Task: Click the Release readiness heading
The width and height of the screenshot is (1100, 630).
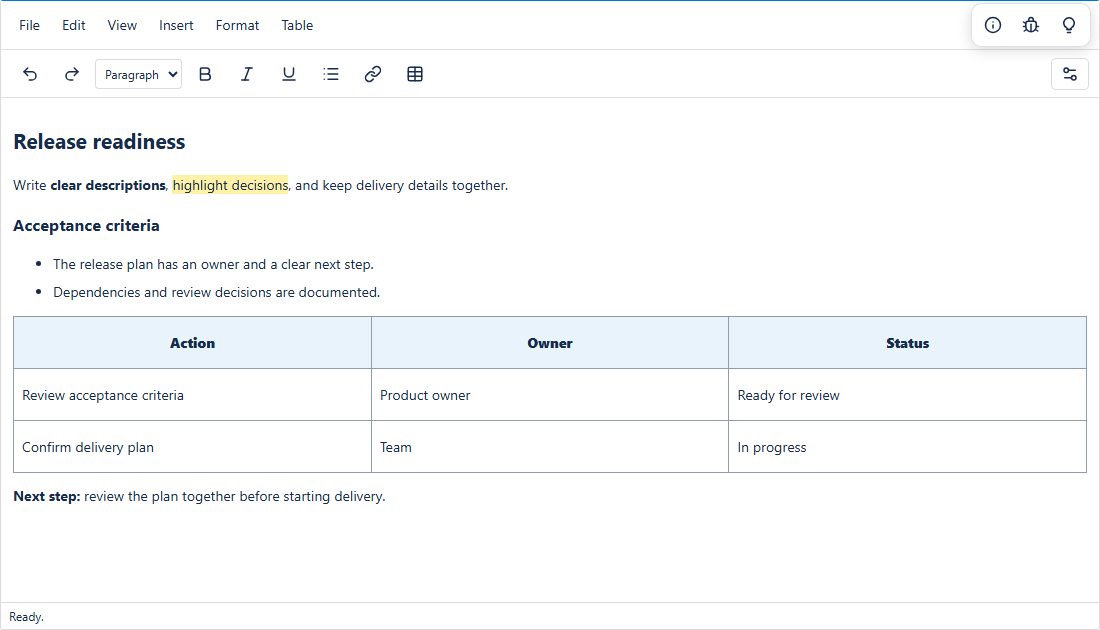Action: (x=99, y=142)
